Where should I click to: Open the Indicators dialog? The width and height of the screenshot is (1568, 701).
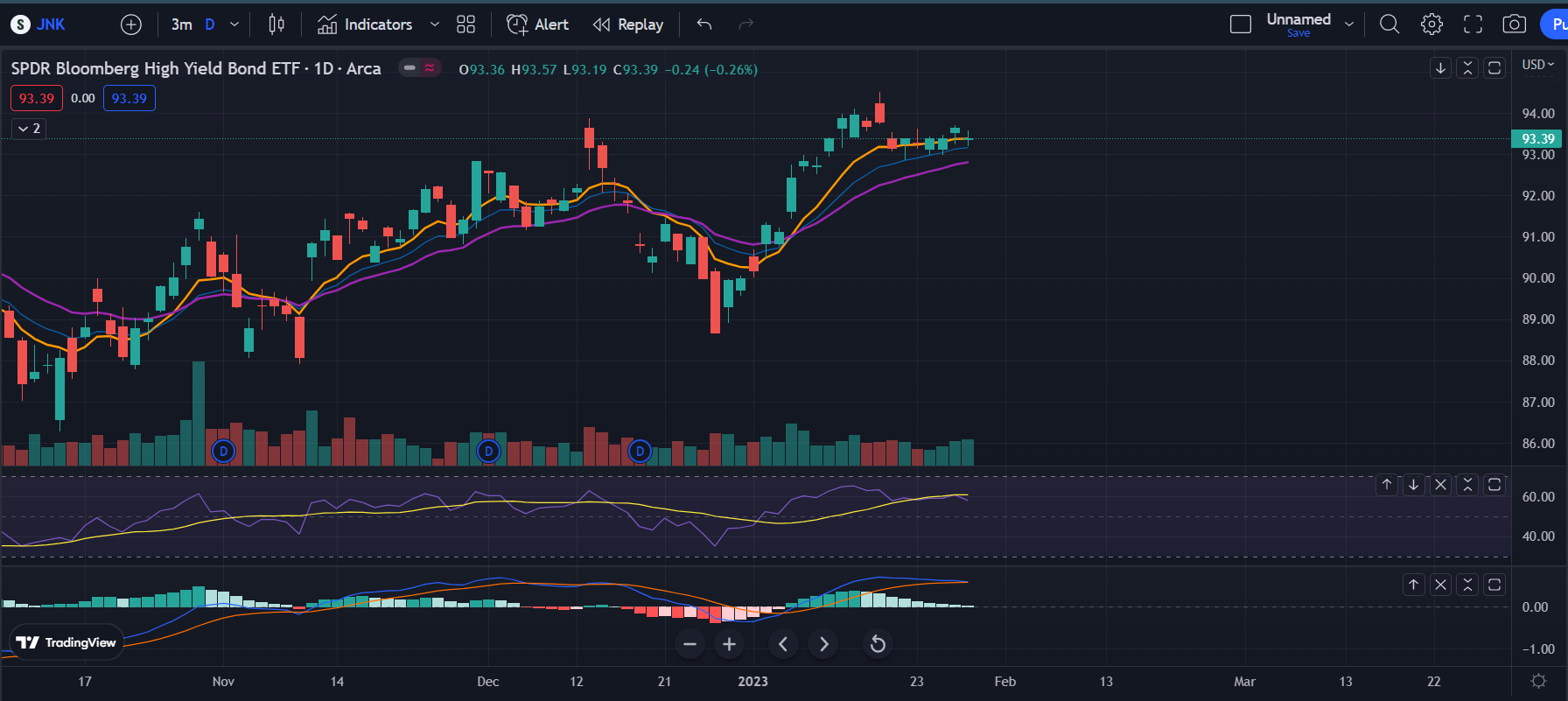click(x=365, y=25)
